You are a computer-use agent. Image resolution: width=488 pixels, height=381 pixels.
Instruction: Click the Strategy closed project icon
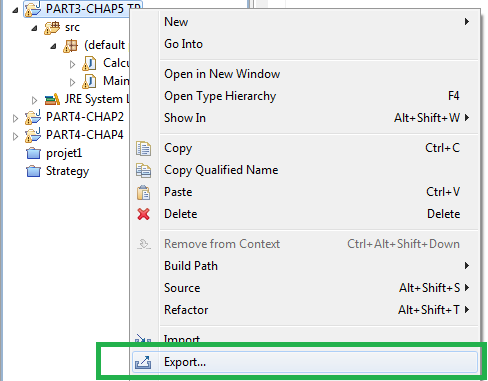coord(33,171)
